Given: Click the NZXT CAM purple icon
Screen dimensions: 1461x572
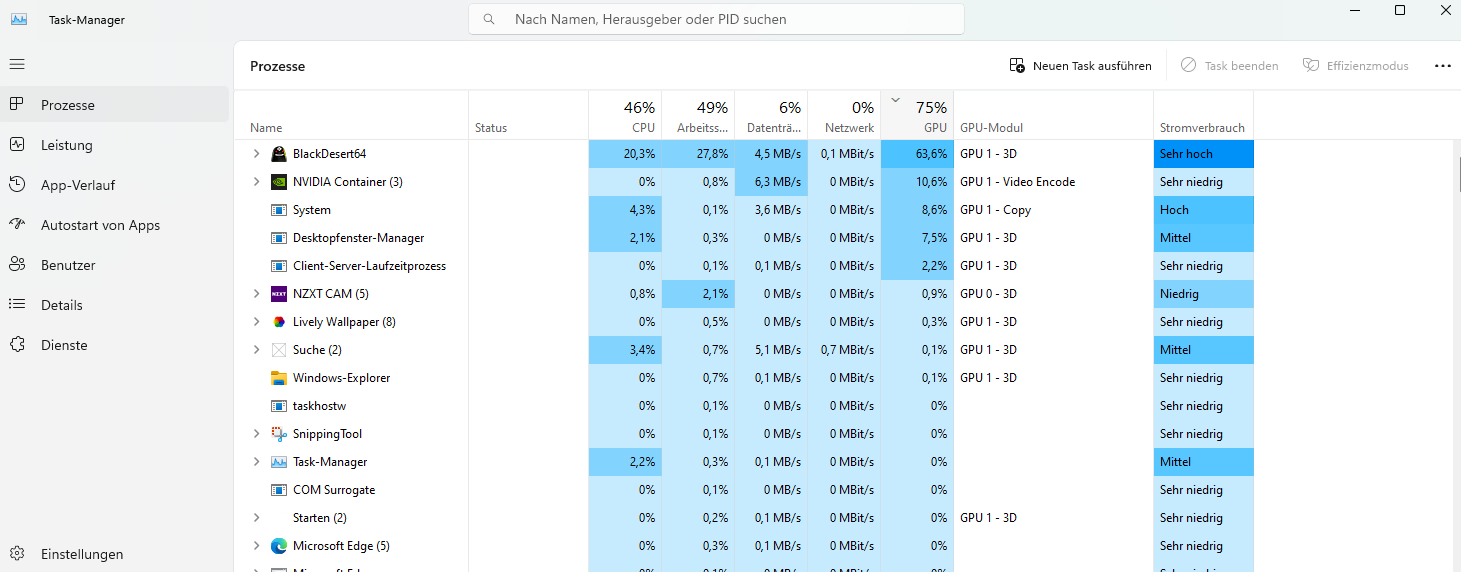Looking at the screenshot, I should pyautogui.click(x=279, y=294).
